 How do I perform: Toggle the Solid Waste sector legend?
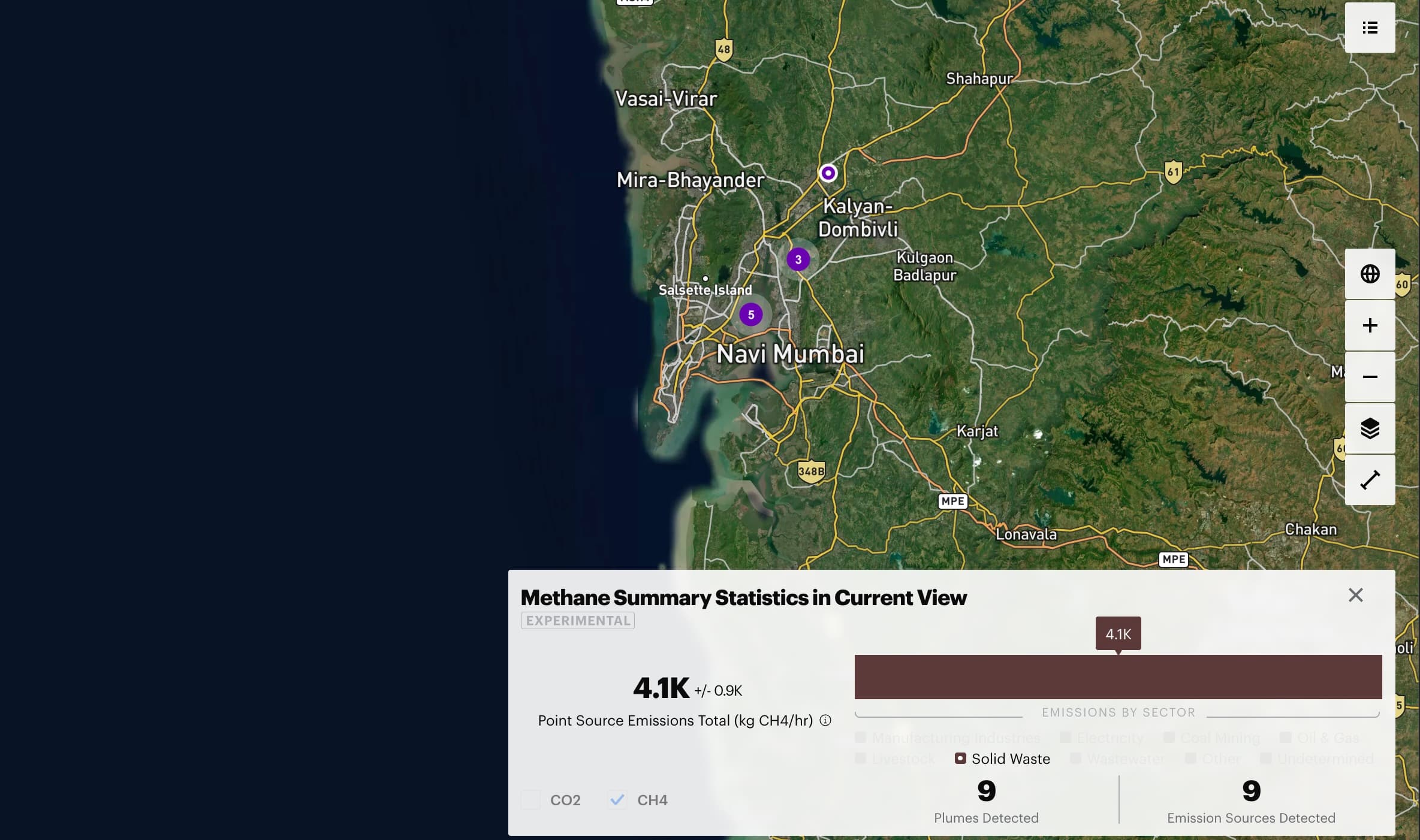pos(1002,759)
